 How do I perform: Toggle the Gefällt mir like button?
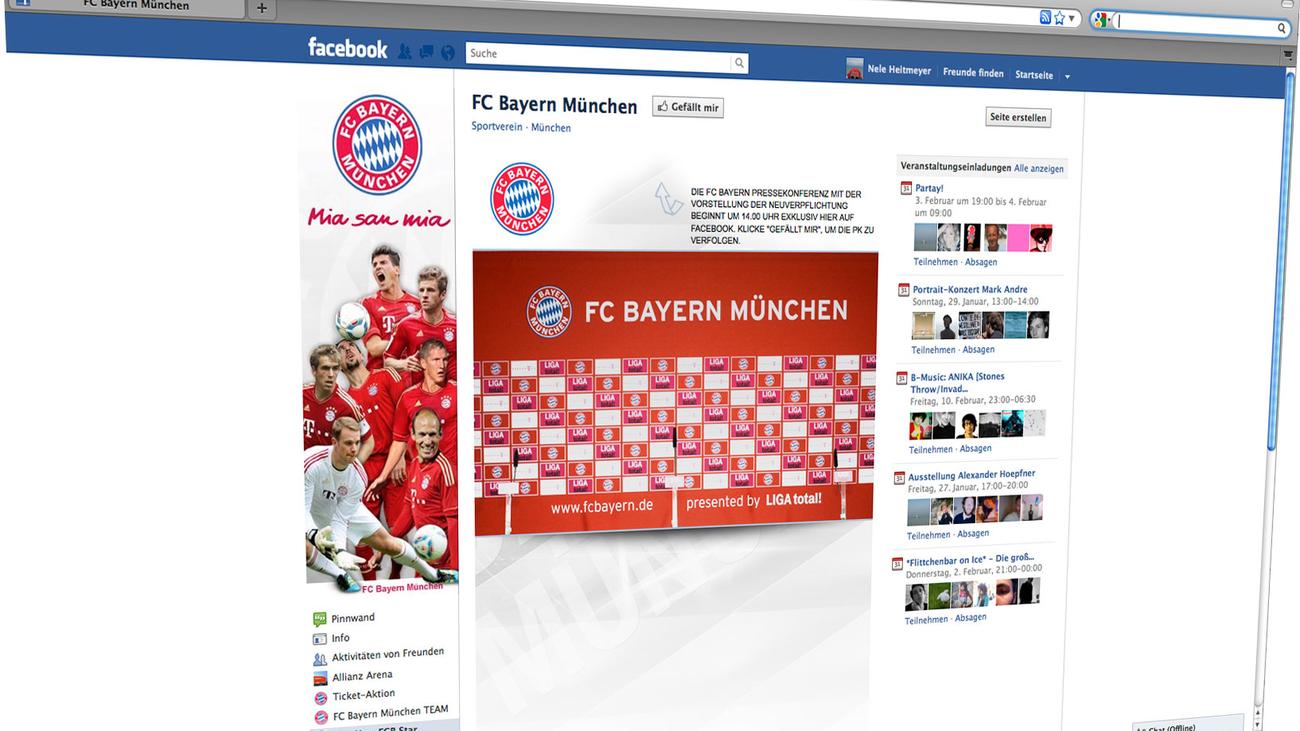tap(687, 107)
